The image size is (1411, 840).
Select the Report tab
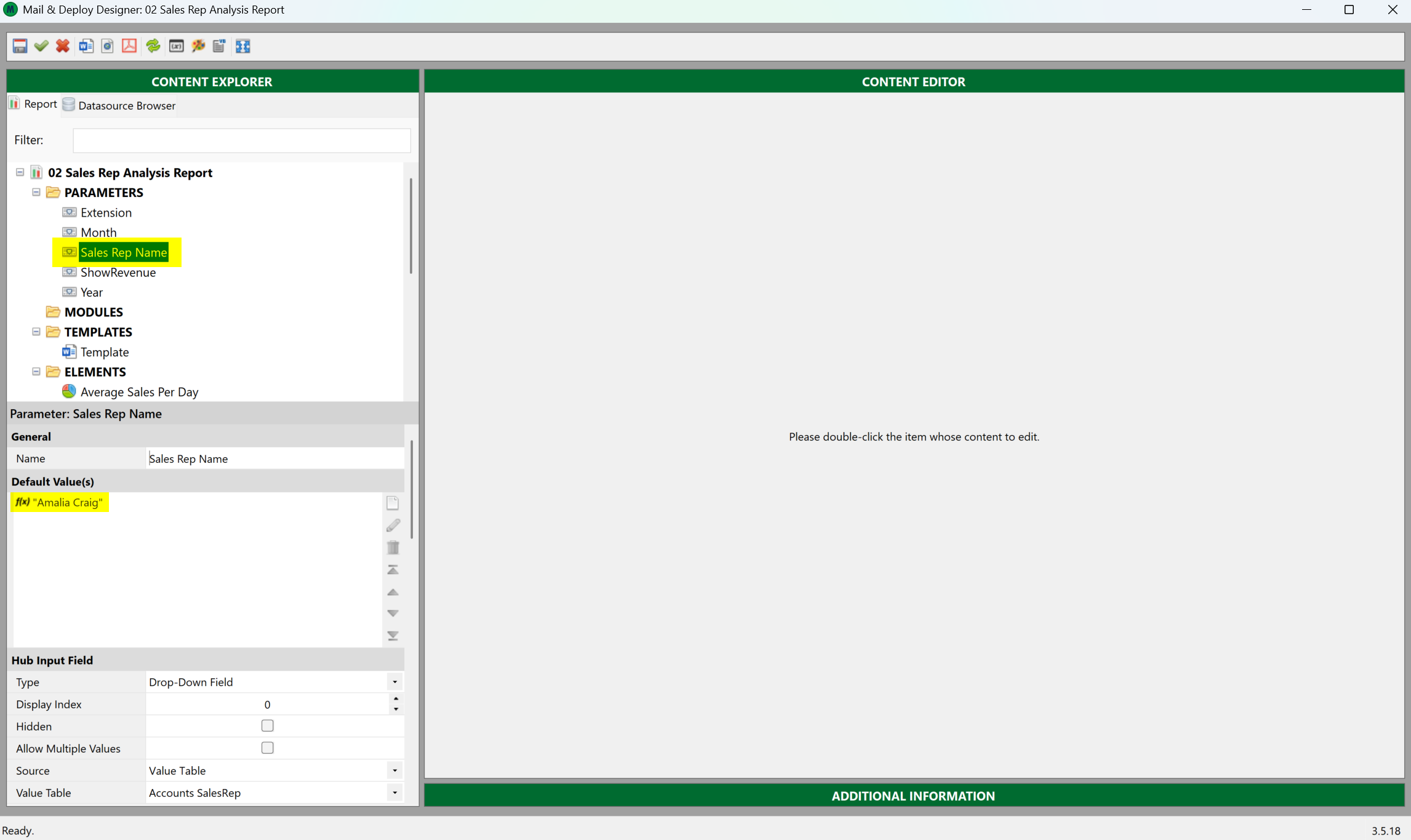pos(33,104)
